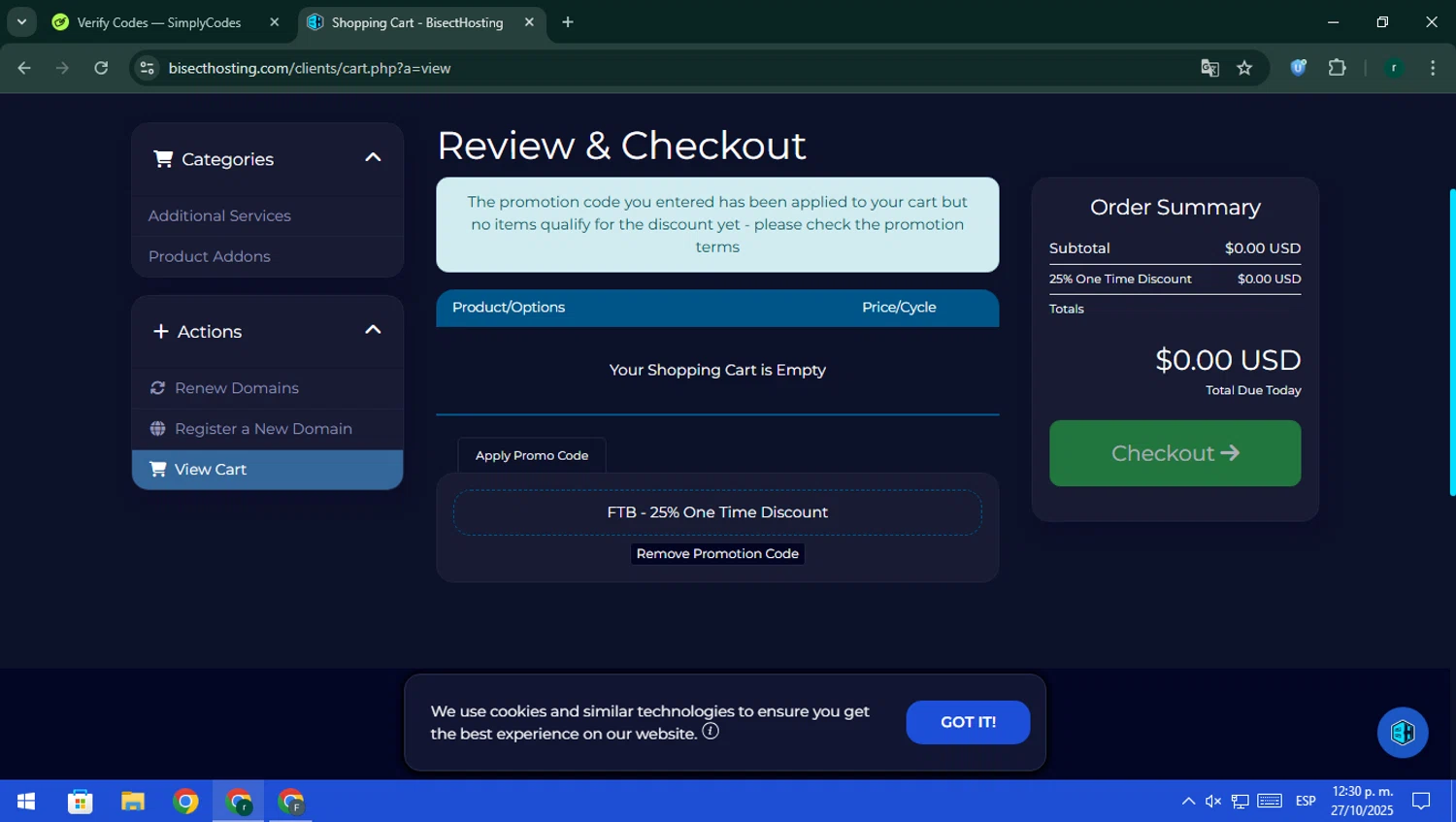Open Additional Services category

coord(219,215)
